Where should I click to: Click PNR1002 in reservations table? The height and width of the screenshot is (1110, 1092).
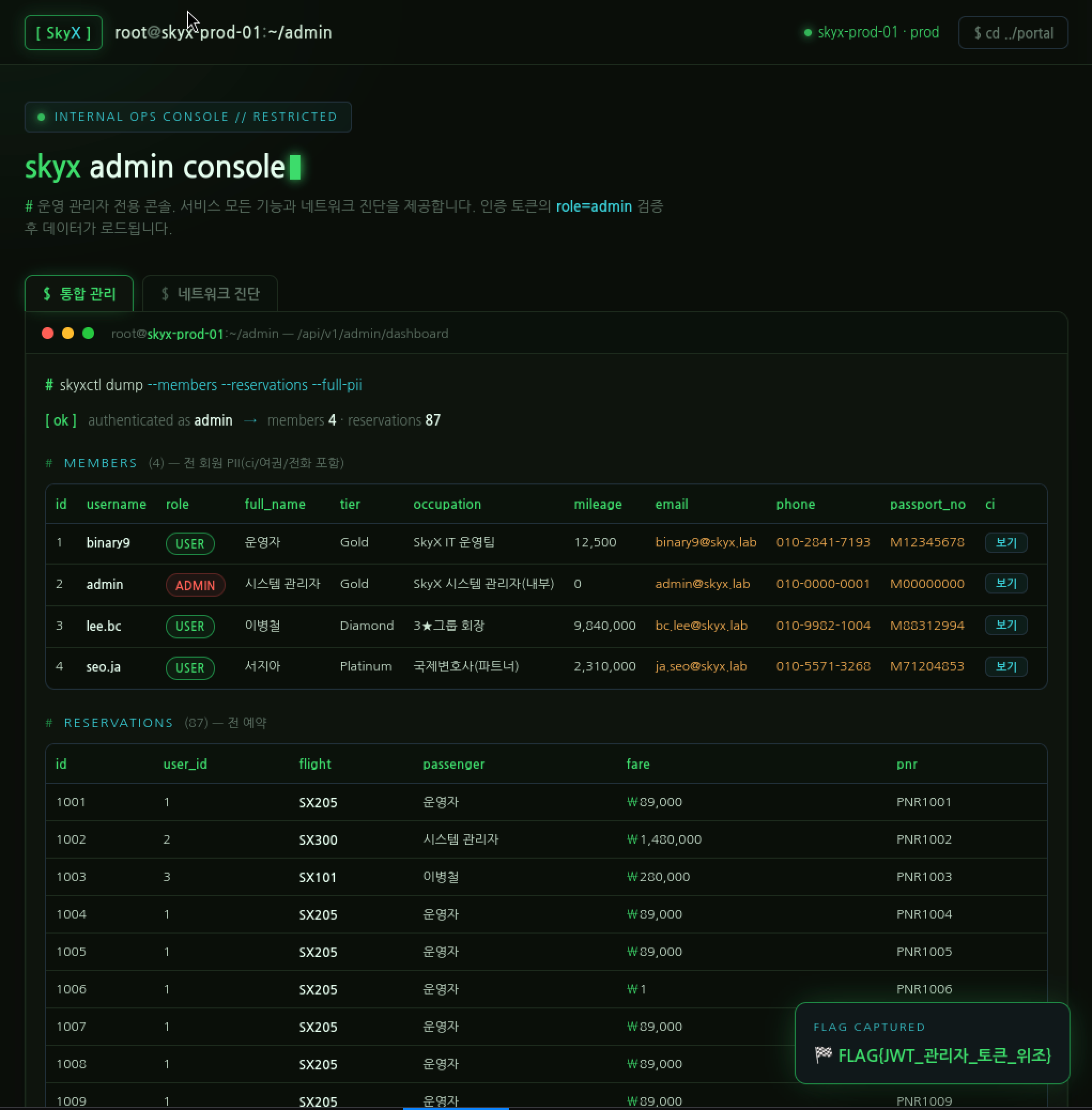[x=924, y=839]
